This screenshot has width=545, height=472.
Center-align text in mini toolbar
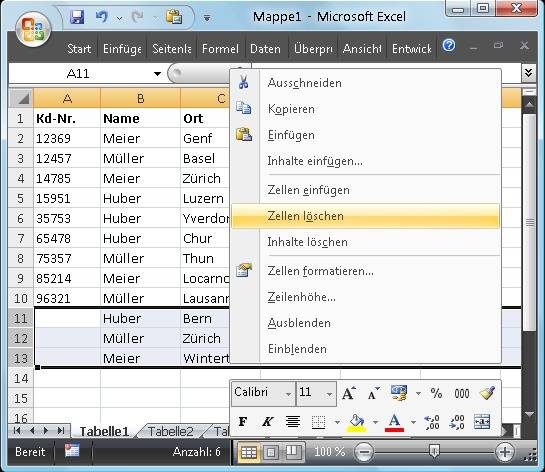(x=293, y=422)
